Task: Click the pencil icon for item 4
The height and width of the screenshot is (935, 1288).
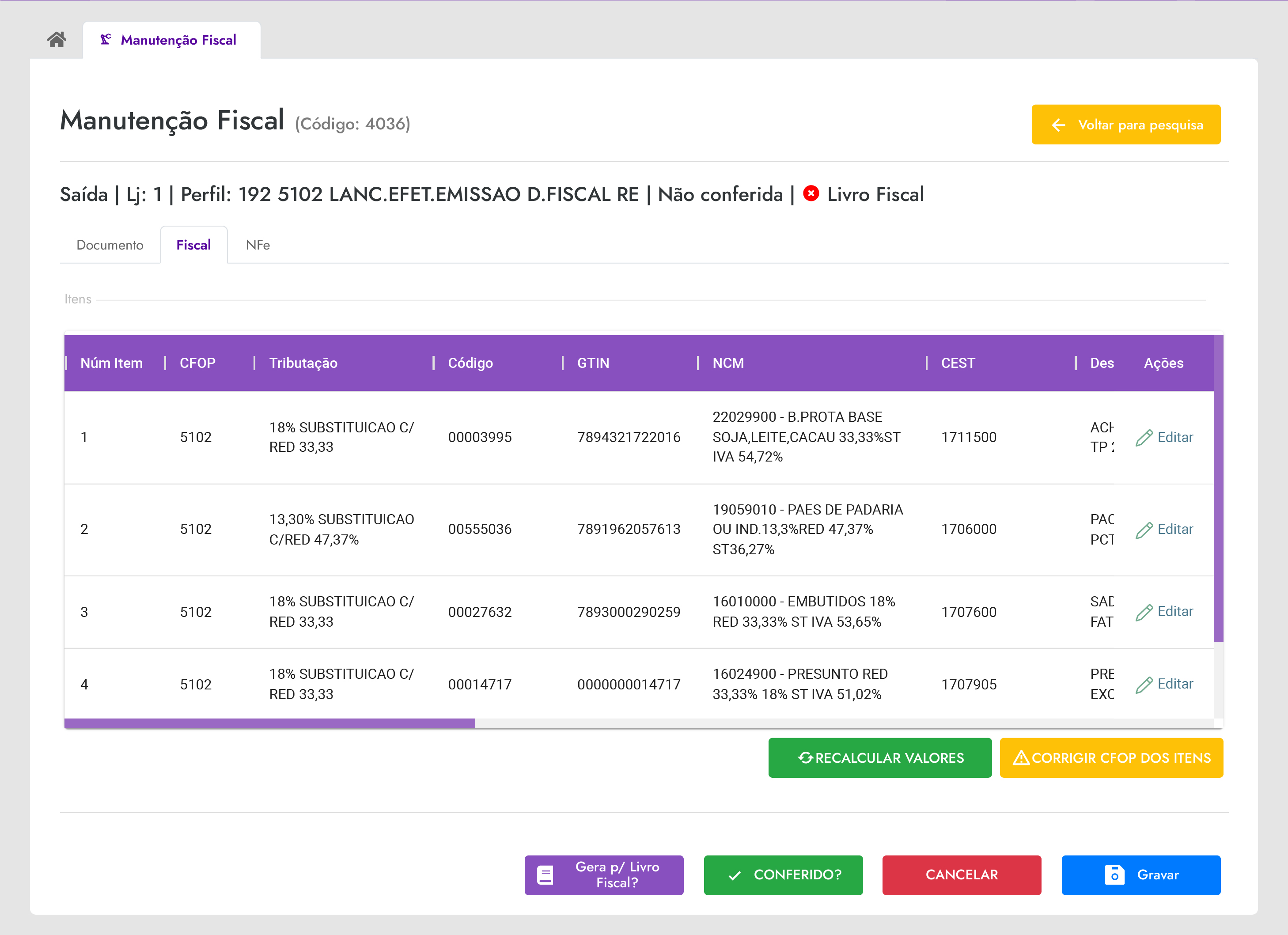Action: point(1144,685)
